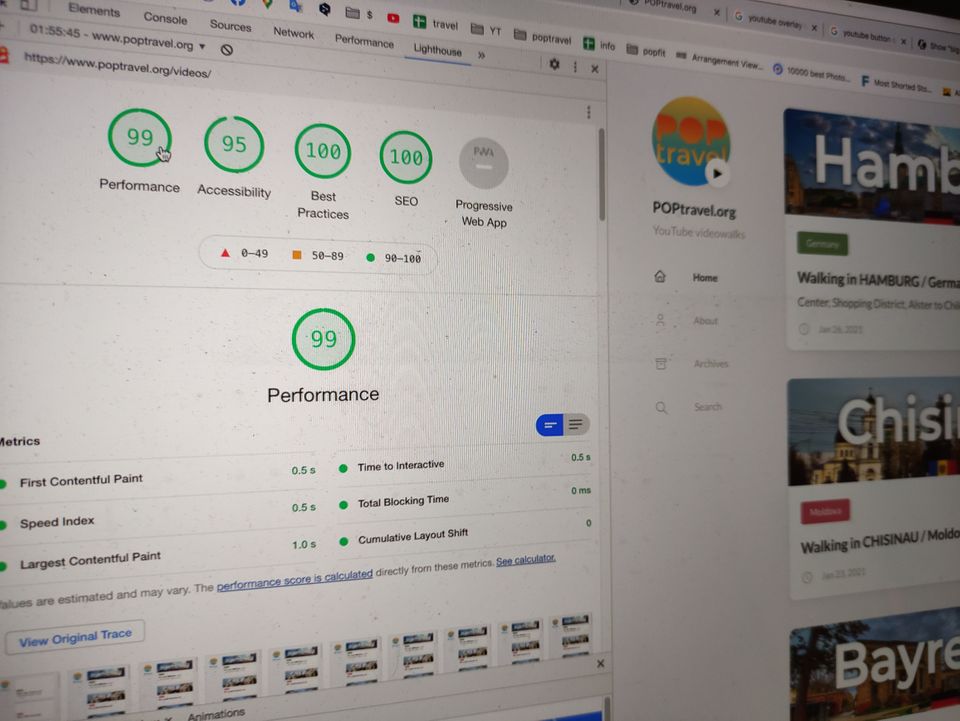Switch metrics to expanded description view

(x=576, y=425)
